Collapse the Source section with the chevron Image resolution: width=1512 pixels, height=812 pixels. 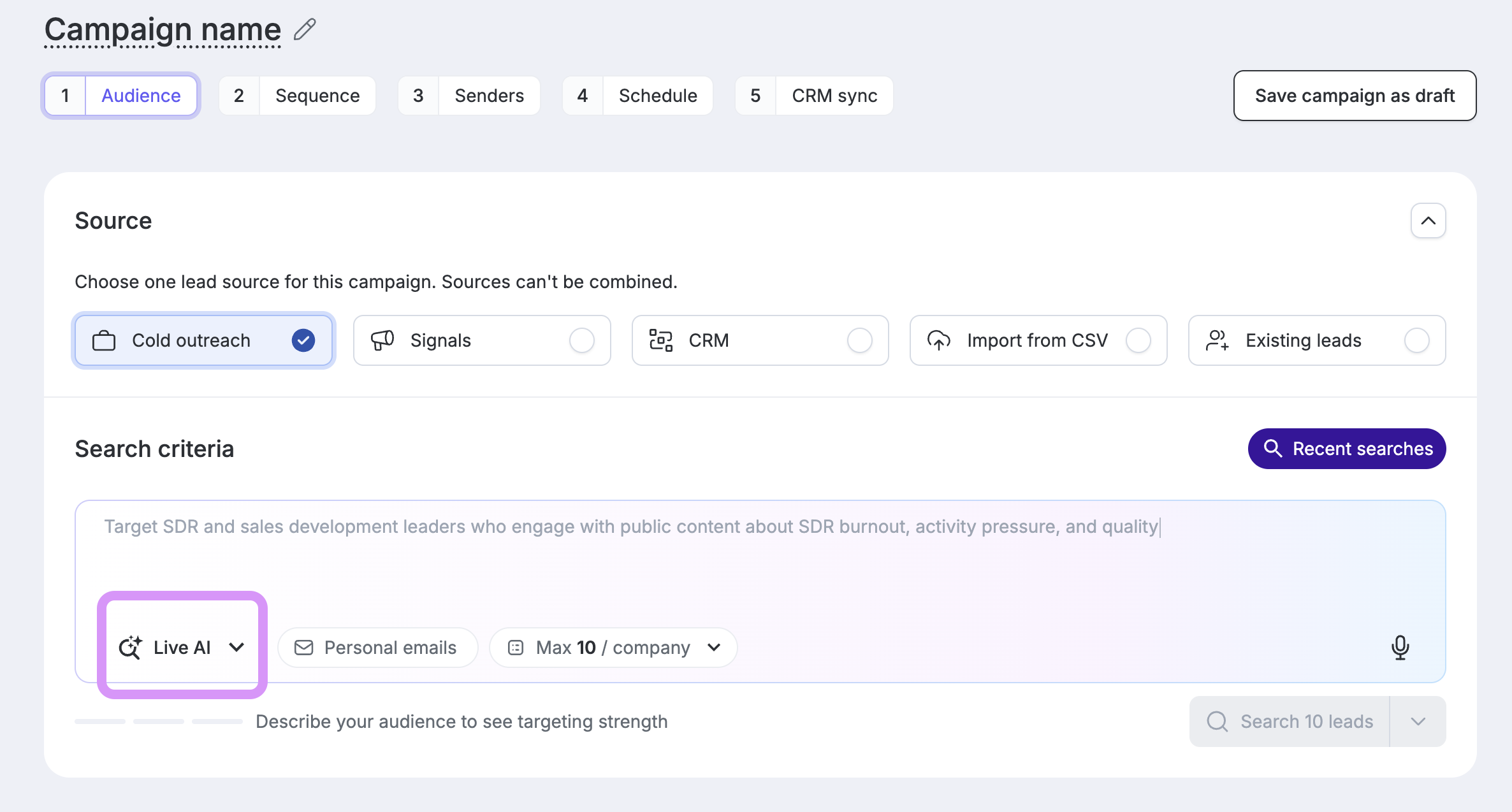tap(1428, 221)
